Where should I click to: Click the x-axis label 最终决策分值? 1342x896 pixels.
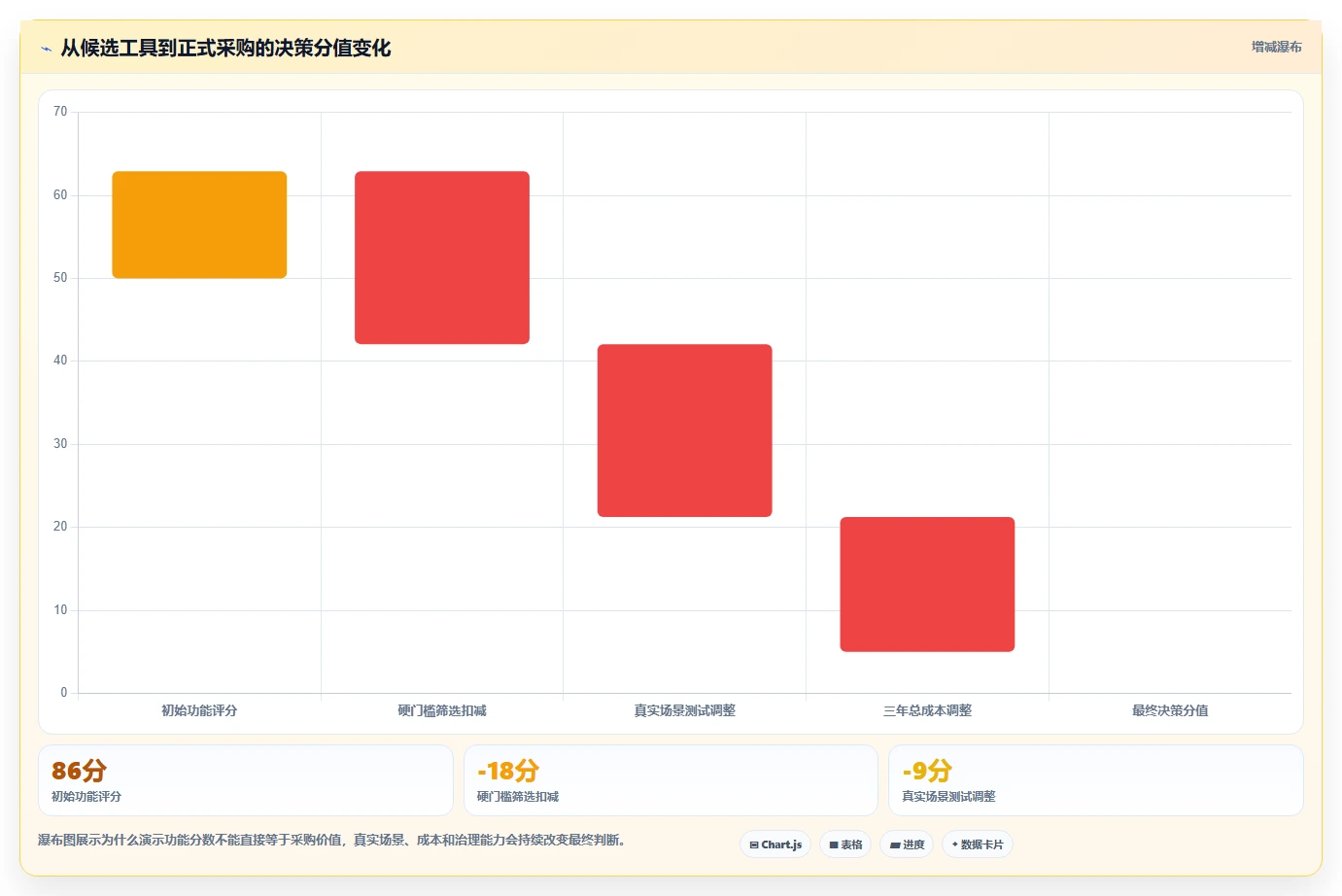1170,710
